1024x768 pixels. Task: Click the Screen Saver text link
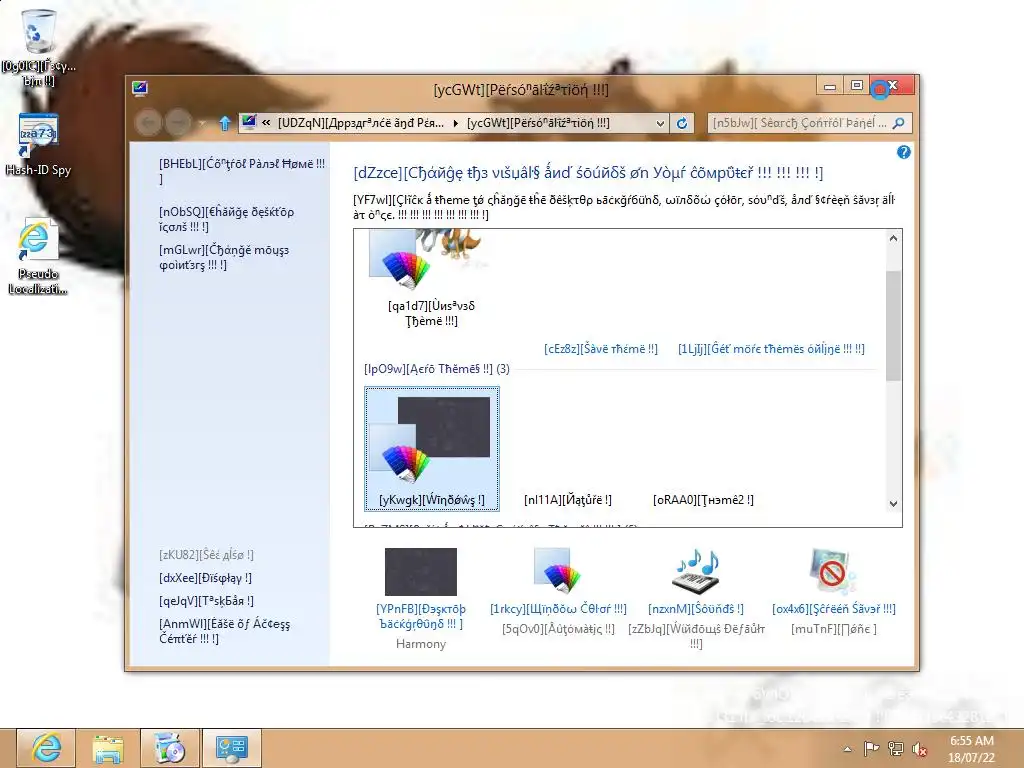[x=834, y=609]
